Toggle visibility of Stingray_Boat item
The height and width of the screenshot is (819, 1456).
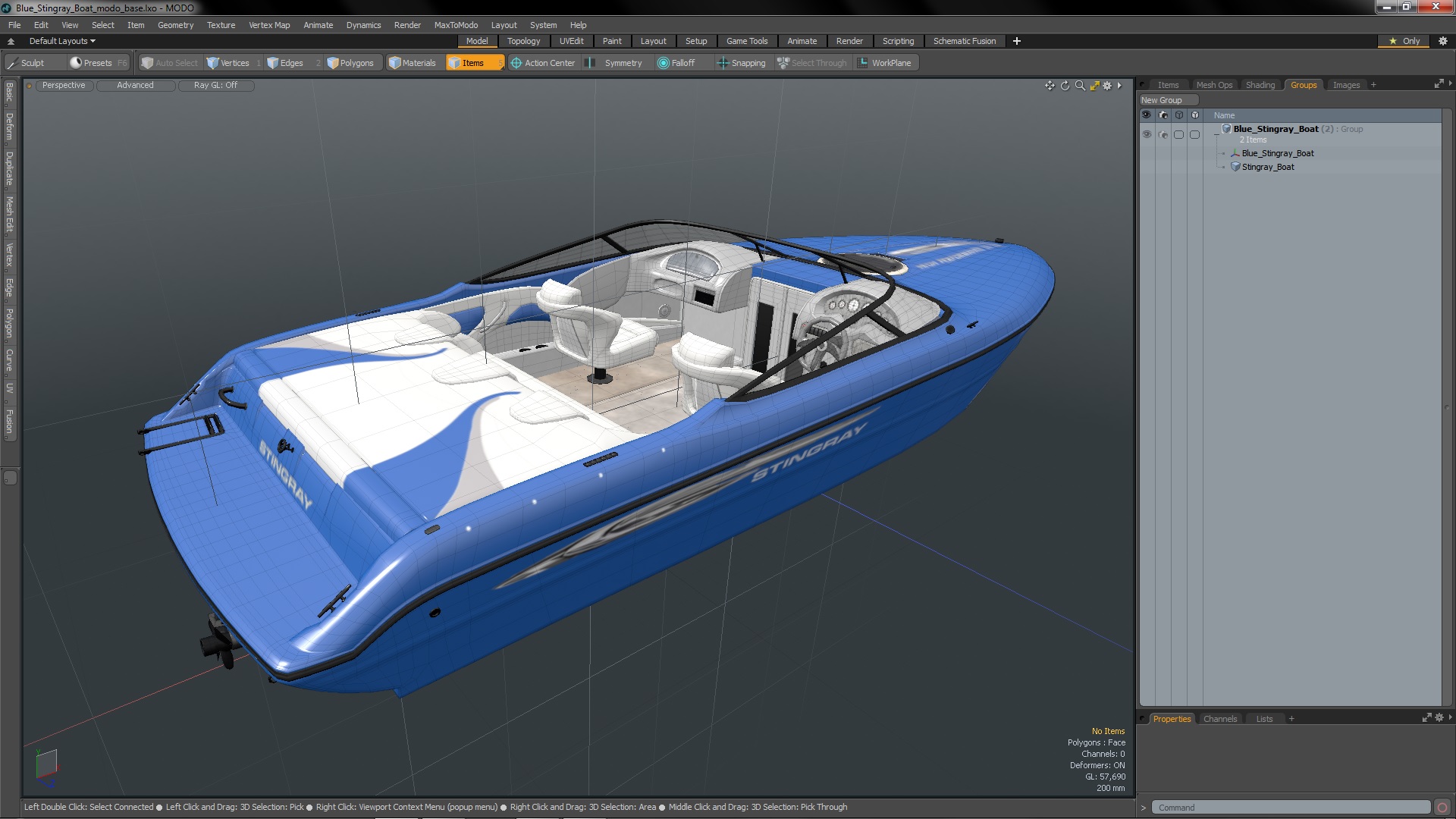tap(1147, 167)
